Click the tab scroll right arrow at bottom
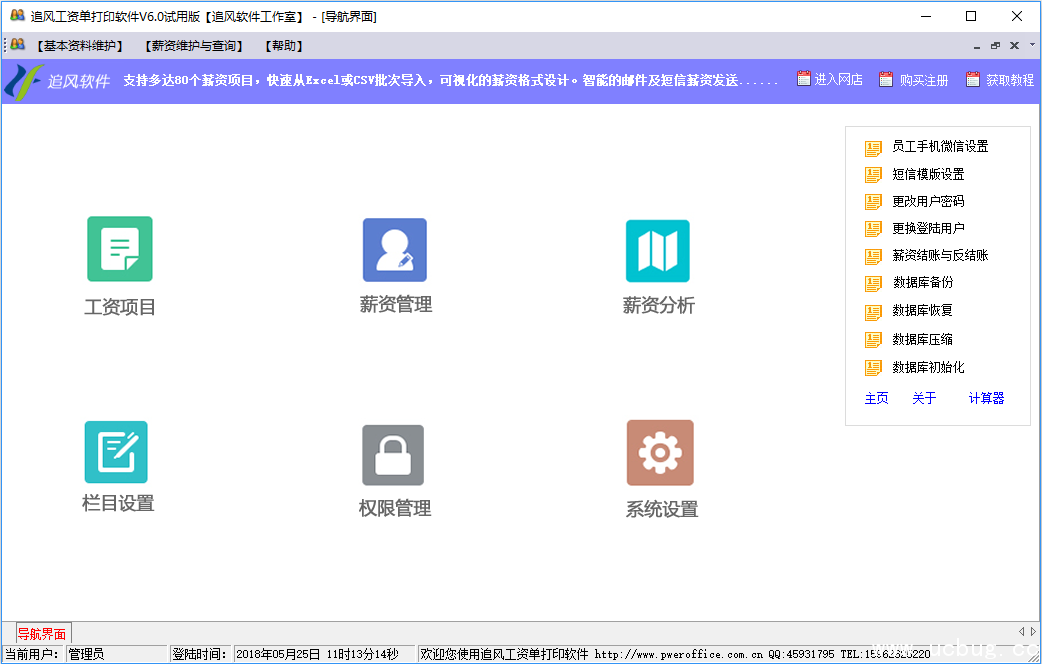 click(1032, 631)
